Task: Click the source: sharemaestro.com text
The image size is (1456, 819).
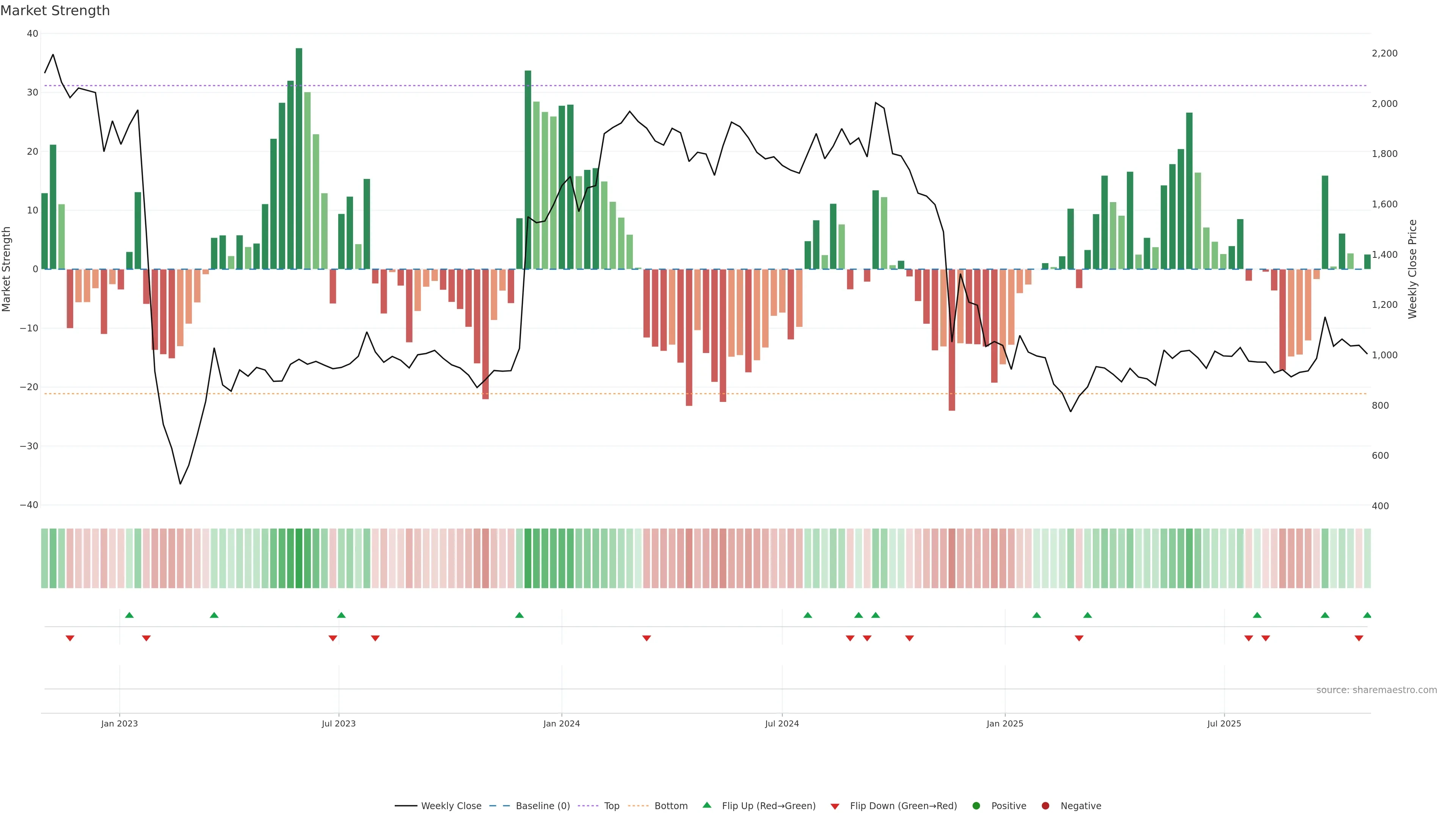Action: click(1376, 690)
